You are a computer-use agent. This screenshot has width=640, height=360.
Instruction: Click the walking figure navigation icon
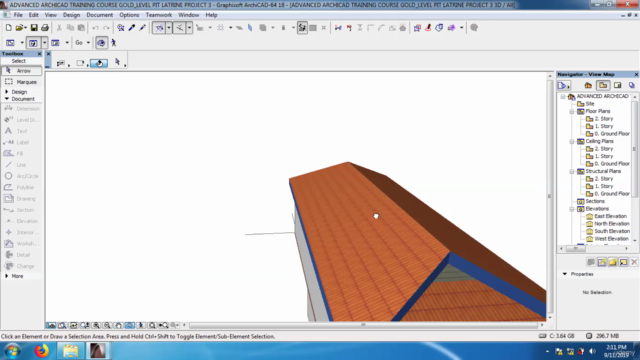pos(113,42)
